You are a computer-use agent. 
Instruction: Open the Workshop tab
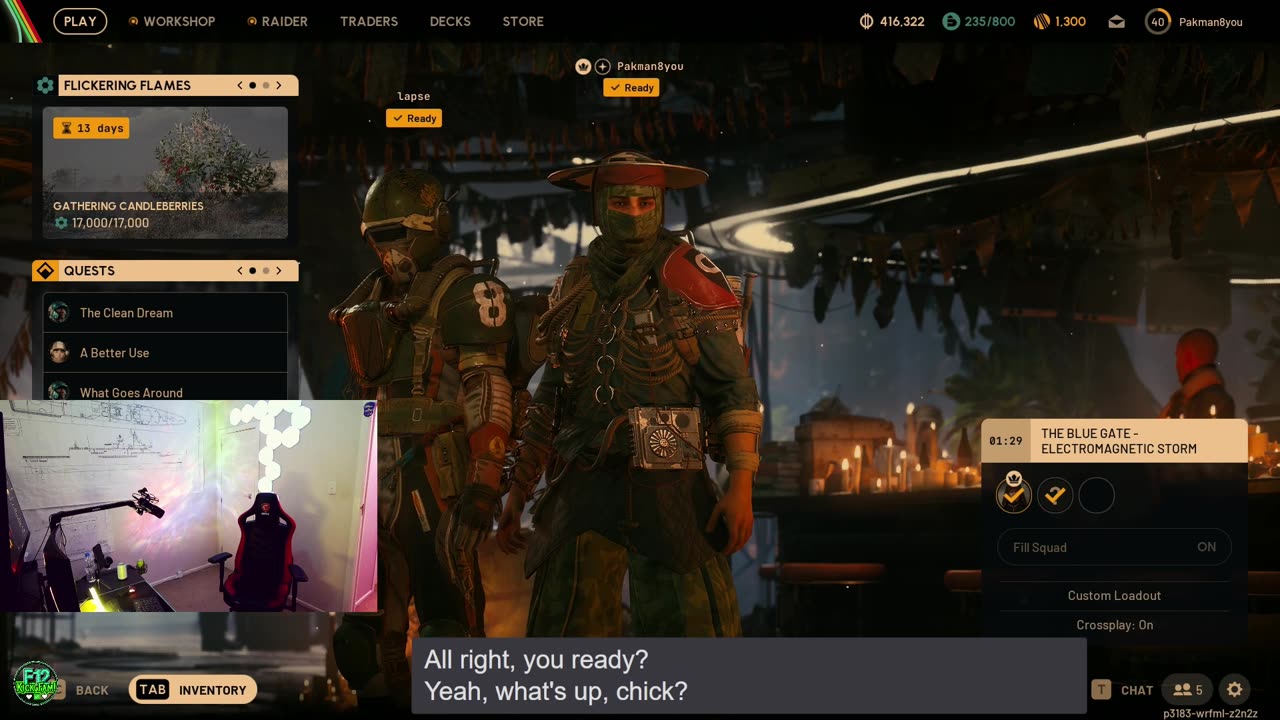click(x=172, y=21)
